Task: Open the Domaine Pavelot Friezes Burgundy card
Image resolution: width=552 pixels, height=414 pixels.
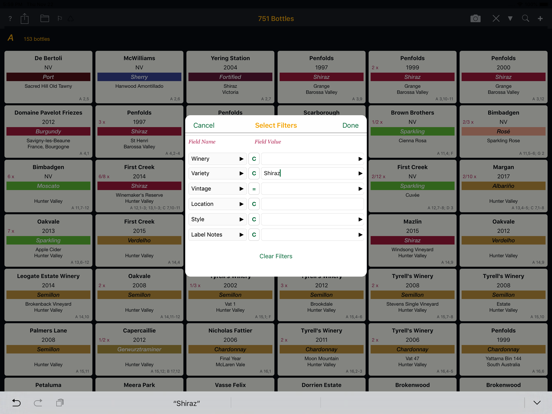Action: (x=48, y=131)
